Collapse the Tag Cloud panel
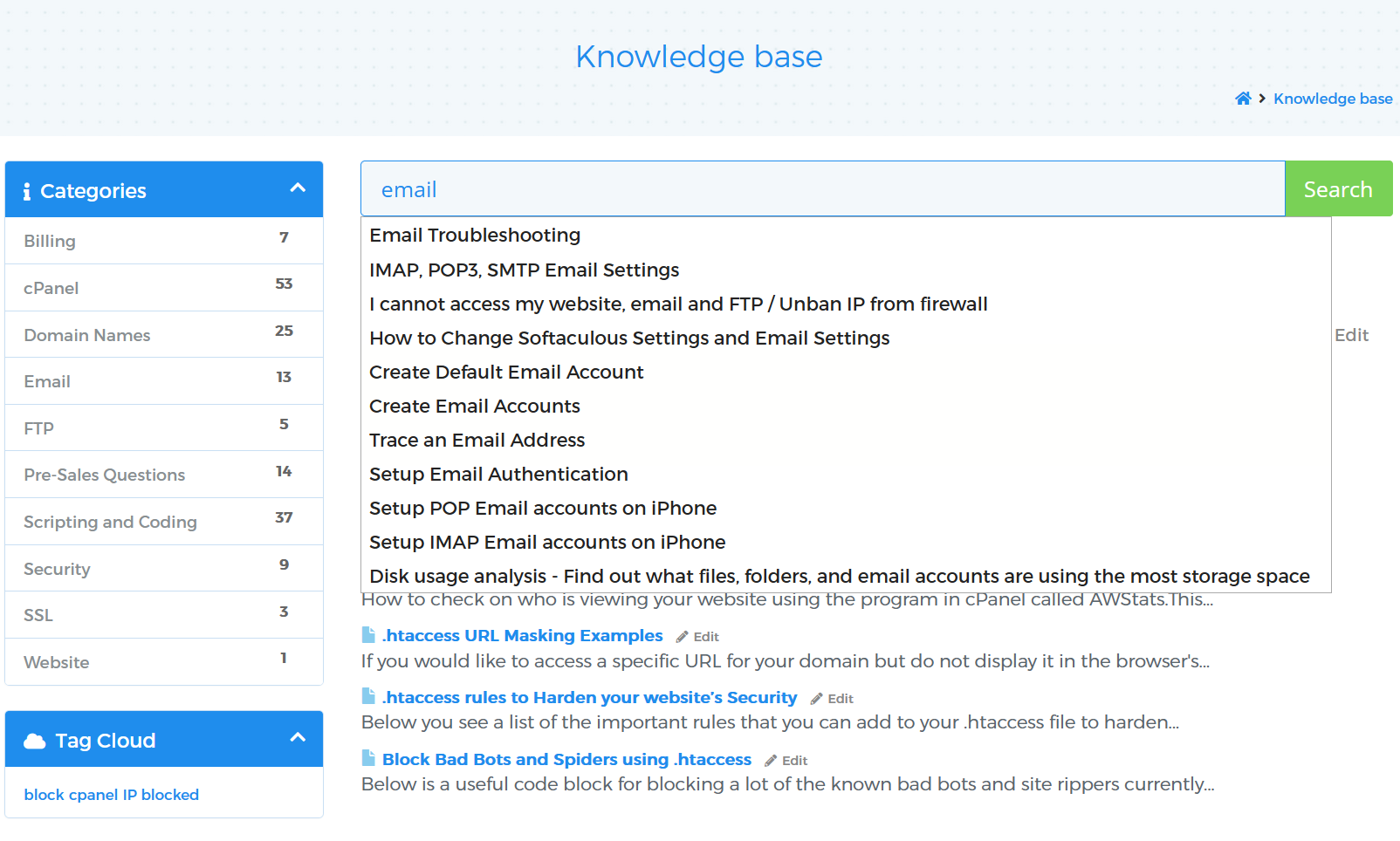This screenshot has width=1400, height=841. tap(298, 738)
